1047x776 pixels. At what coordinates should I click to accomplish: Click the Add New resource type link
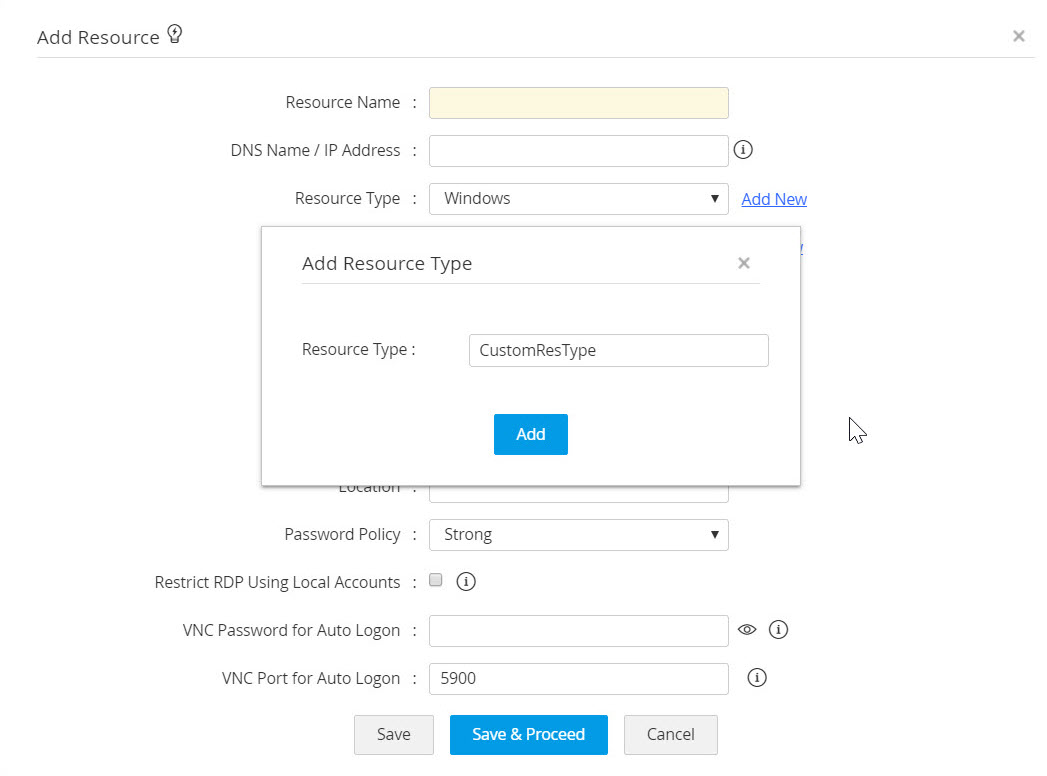point(774,199)
